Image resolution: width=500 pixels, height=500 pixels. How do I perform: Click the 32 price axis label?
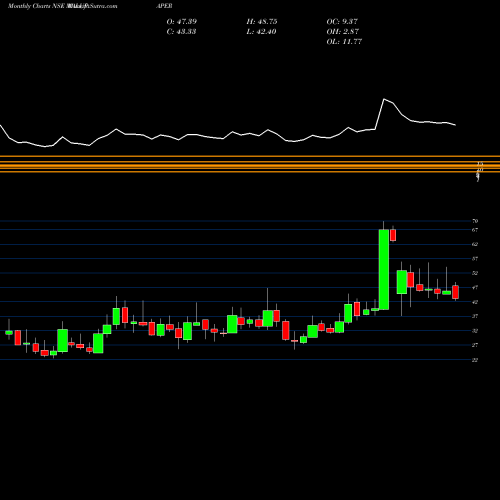475,331
